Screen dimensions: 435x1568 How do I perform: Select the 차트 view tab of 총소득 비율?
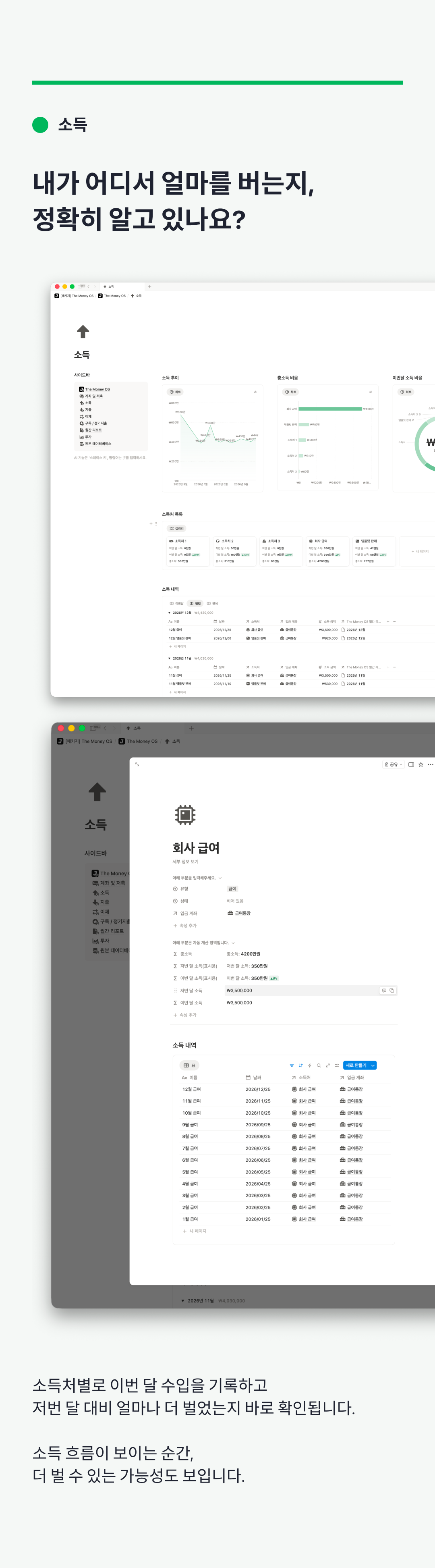point(290,392)
